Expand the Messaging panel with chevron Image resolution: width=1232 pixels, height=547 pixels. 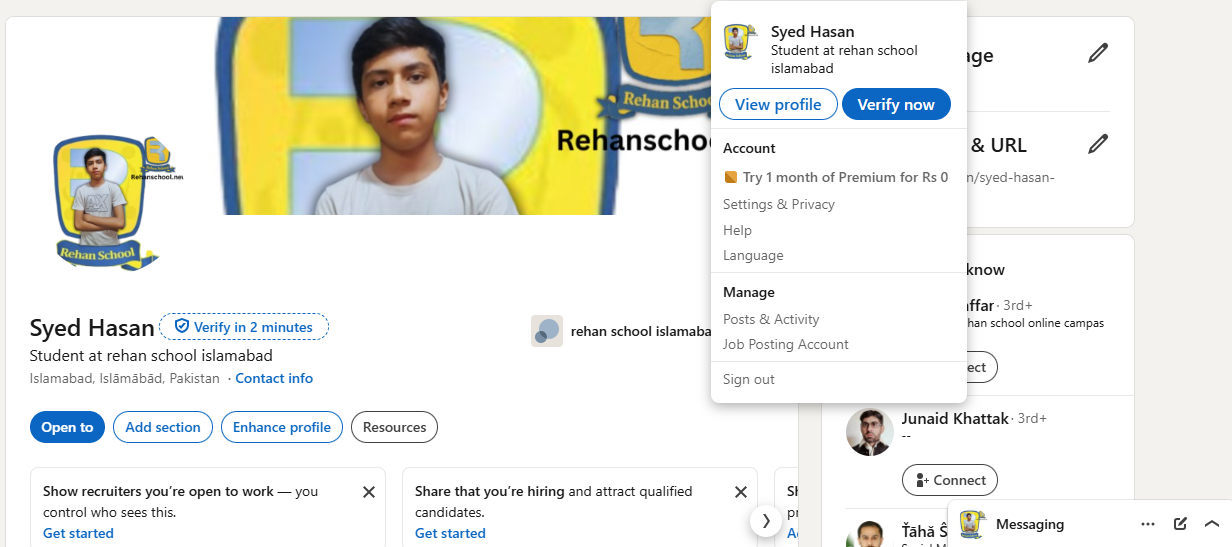(x=1212, y=524)
